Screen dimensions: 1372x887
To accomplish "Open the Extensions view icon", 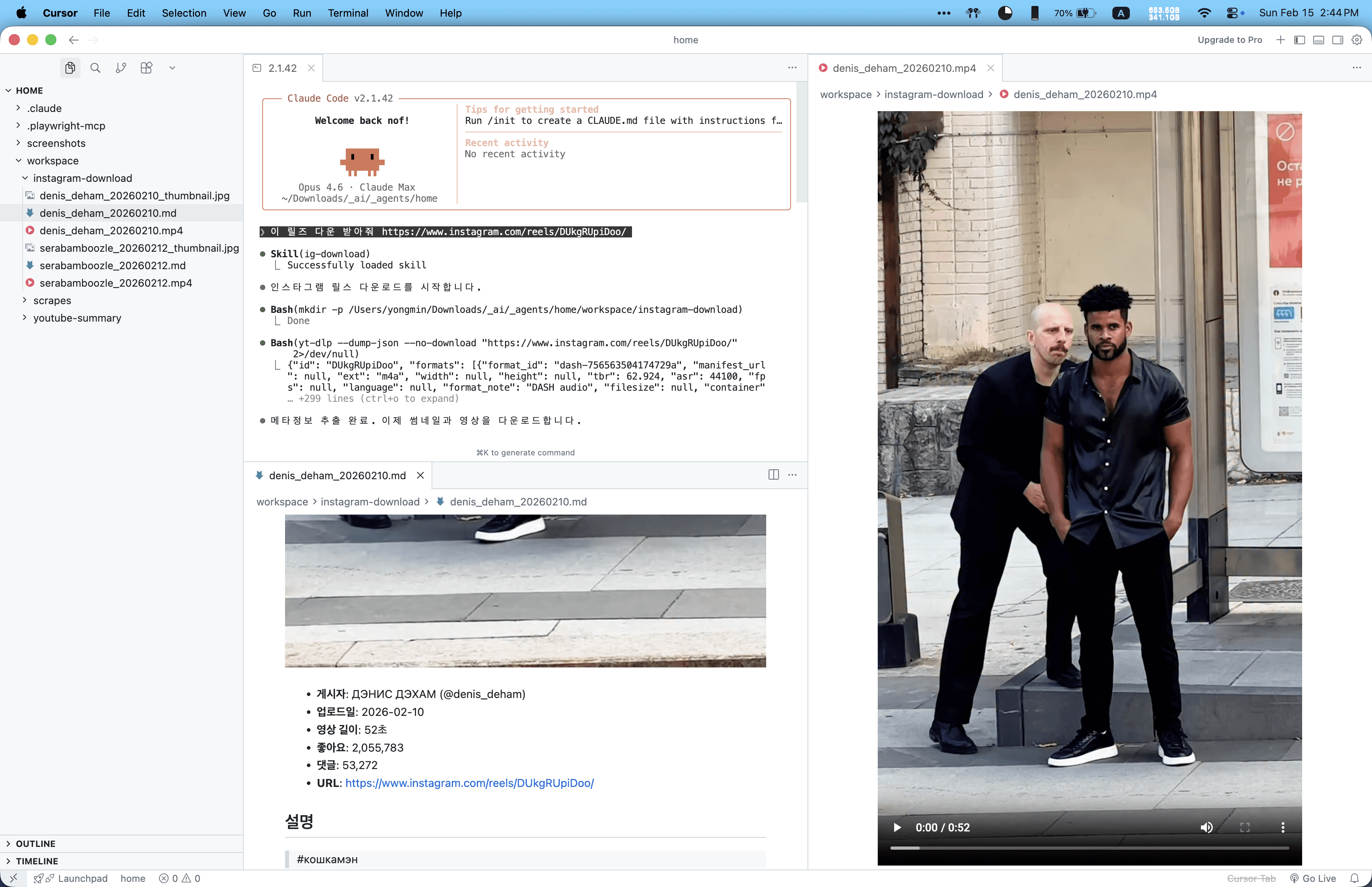I will tap(146, 68).
